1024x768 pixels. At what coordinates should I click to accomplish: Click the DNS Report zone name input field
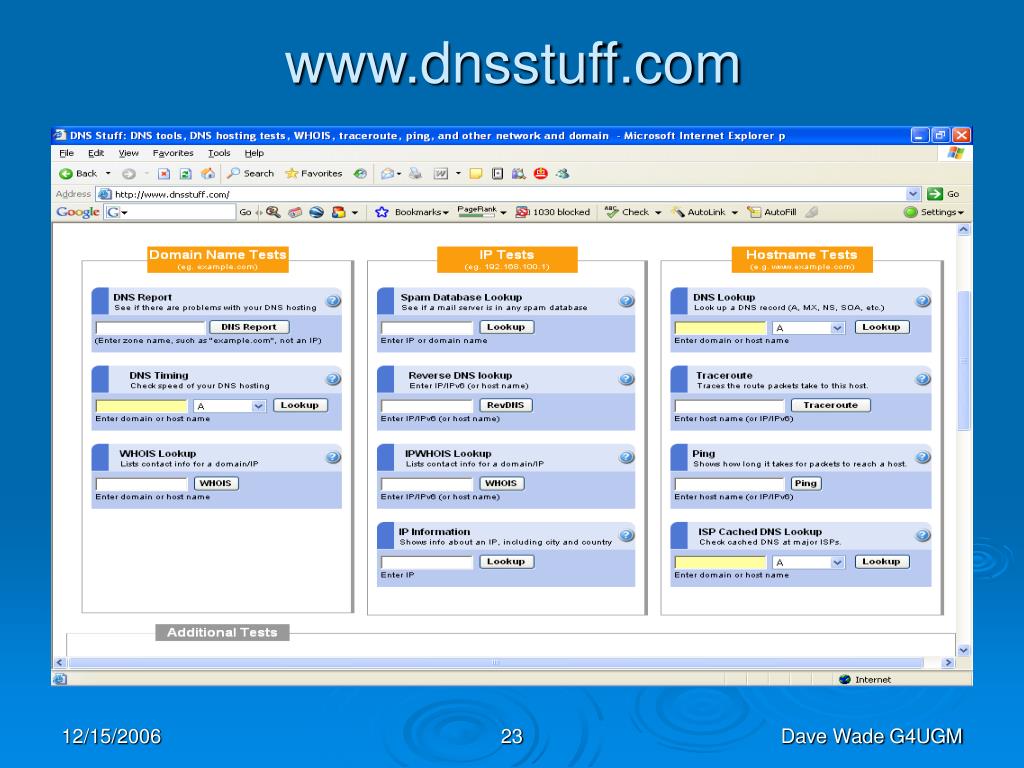point(151,328)
